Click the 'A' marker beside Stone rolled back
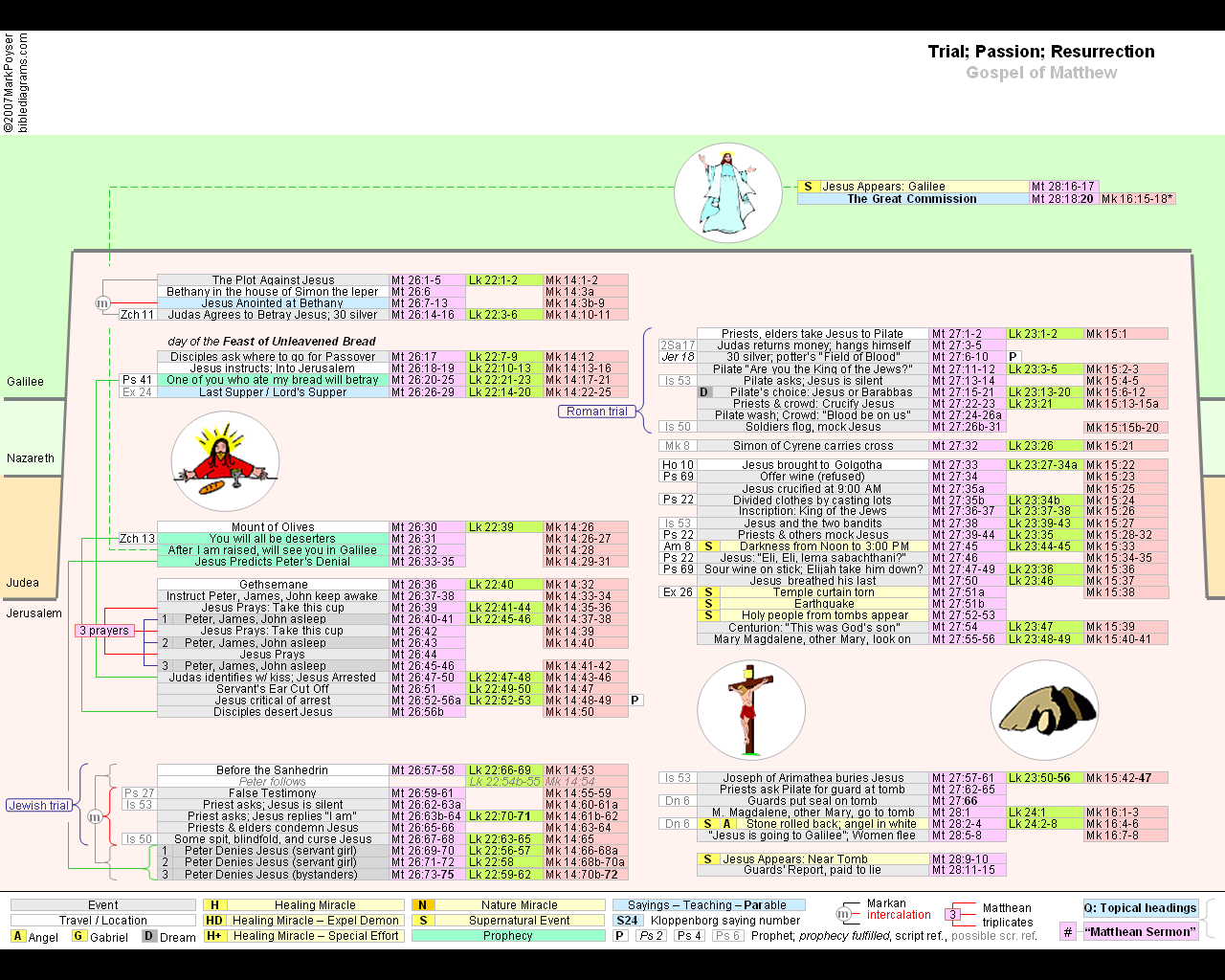This screenshot has height=980, width=1225. (727, 823)
